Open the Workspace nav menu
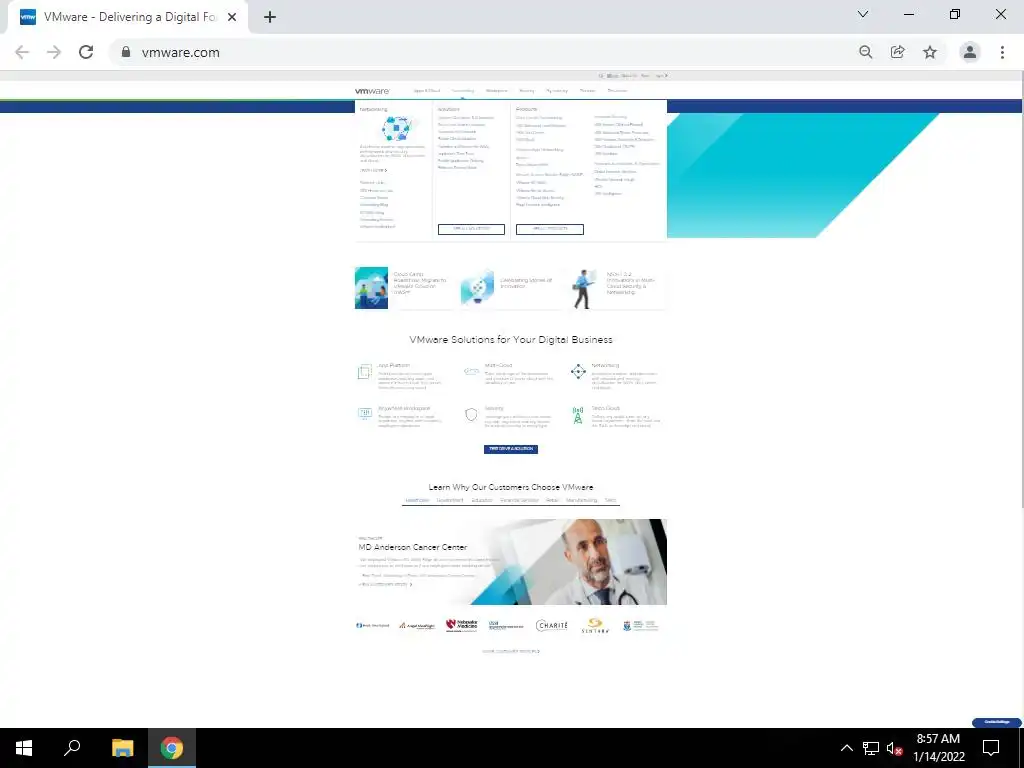 coord(497,91)
